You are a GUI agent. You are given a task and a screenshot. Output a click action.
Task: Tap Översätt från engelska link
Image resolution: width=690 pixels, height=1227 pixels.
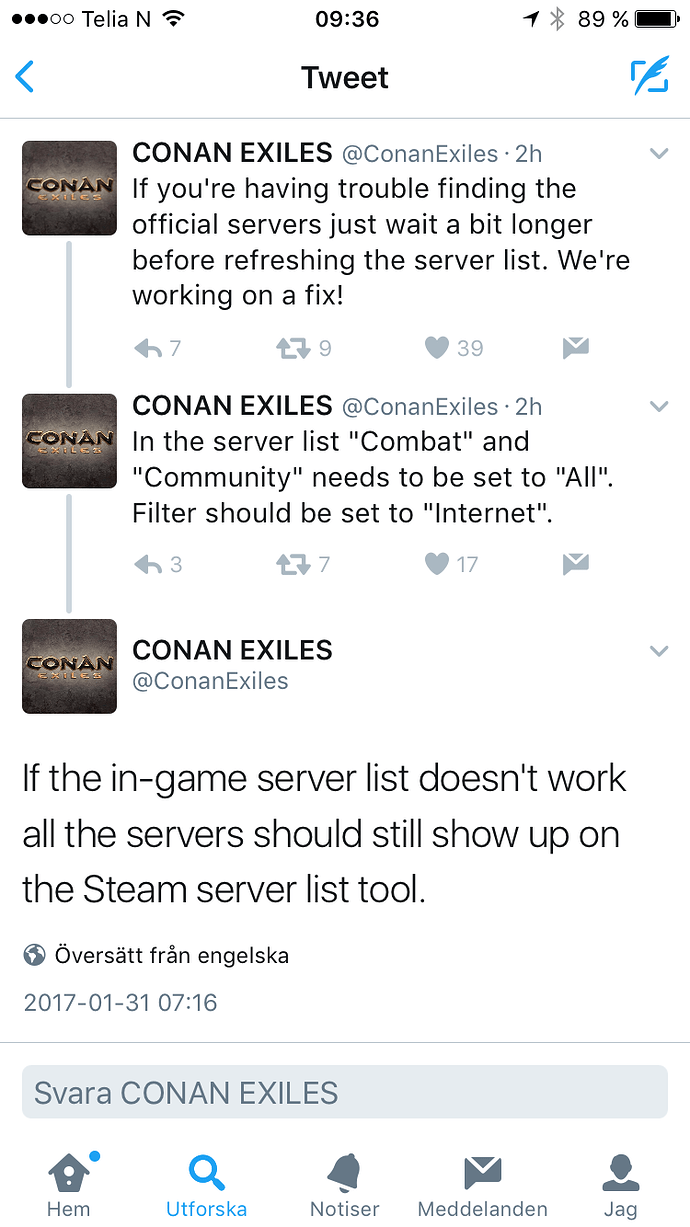pyautogui.click(x=172, y=955)
